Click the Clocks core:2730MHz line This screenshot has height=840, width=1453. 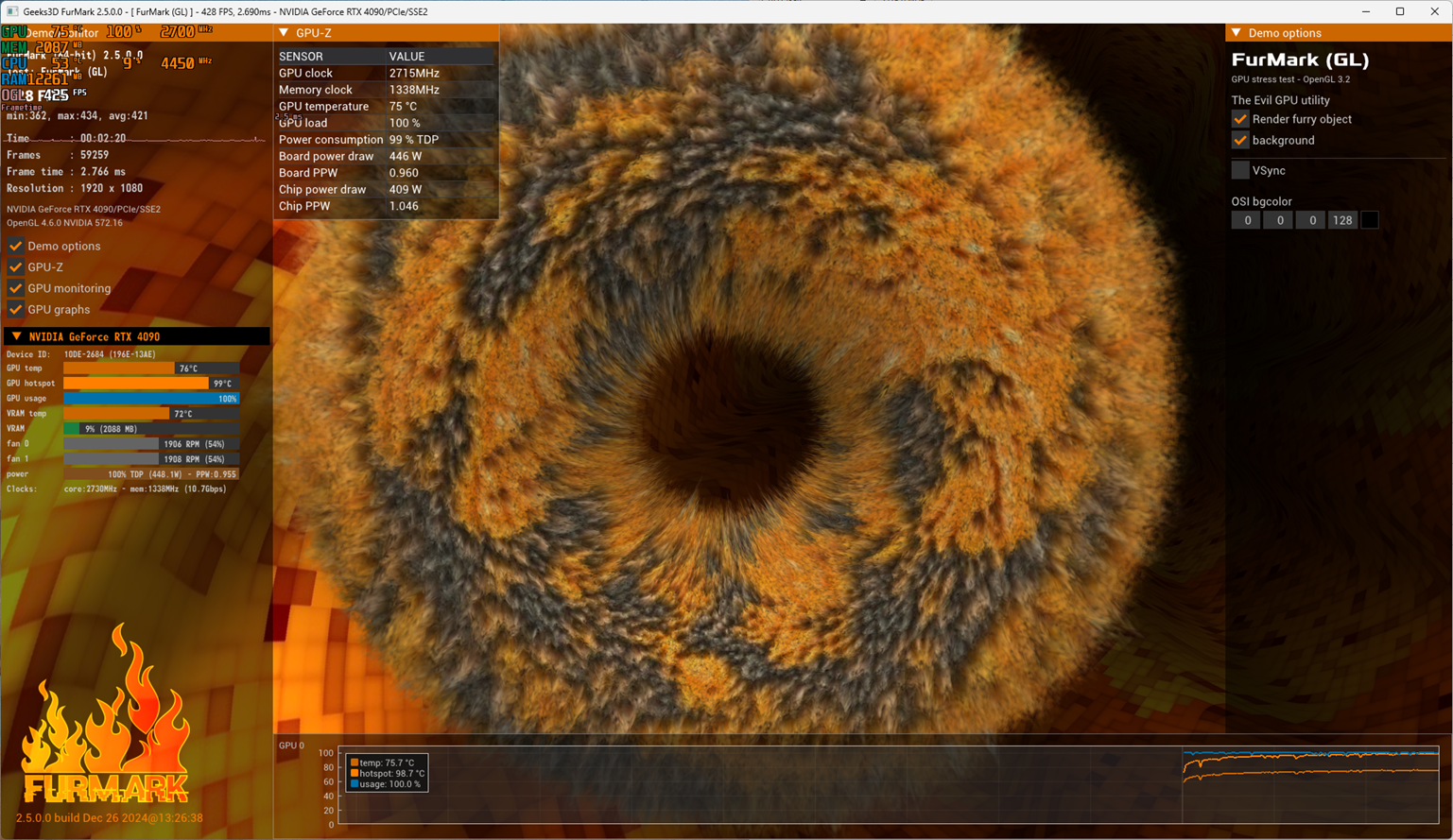click(116, 489)
